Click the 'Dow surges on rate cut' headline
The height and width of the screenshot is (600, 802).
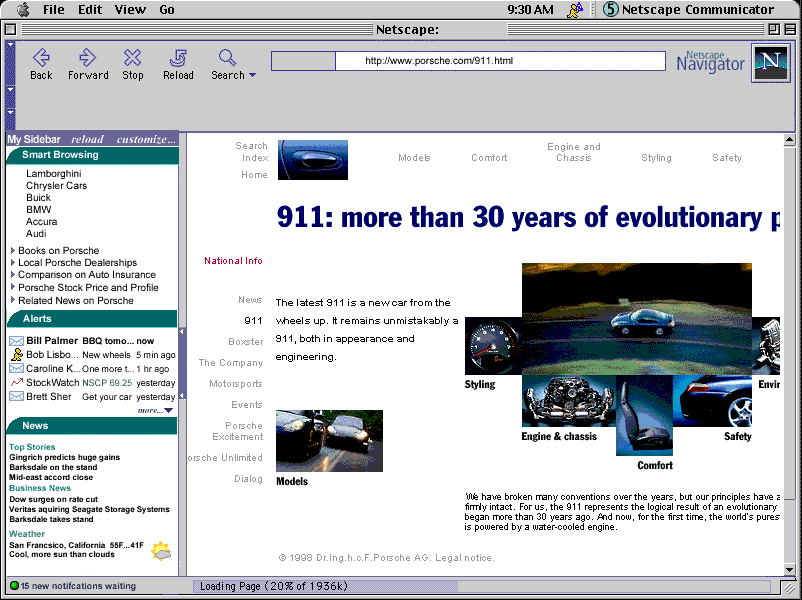[x=53, y=499]
